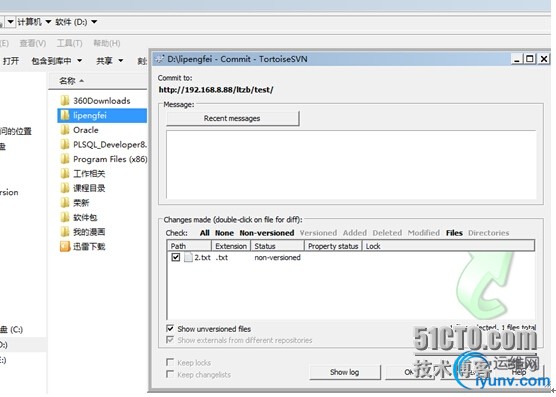The width and height of the screenshot is (556, 397).
Task: Click the commit URL http://192.168.8.88/ltzb/test/
Action: click(216, 90)
